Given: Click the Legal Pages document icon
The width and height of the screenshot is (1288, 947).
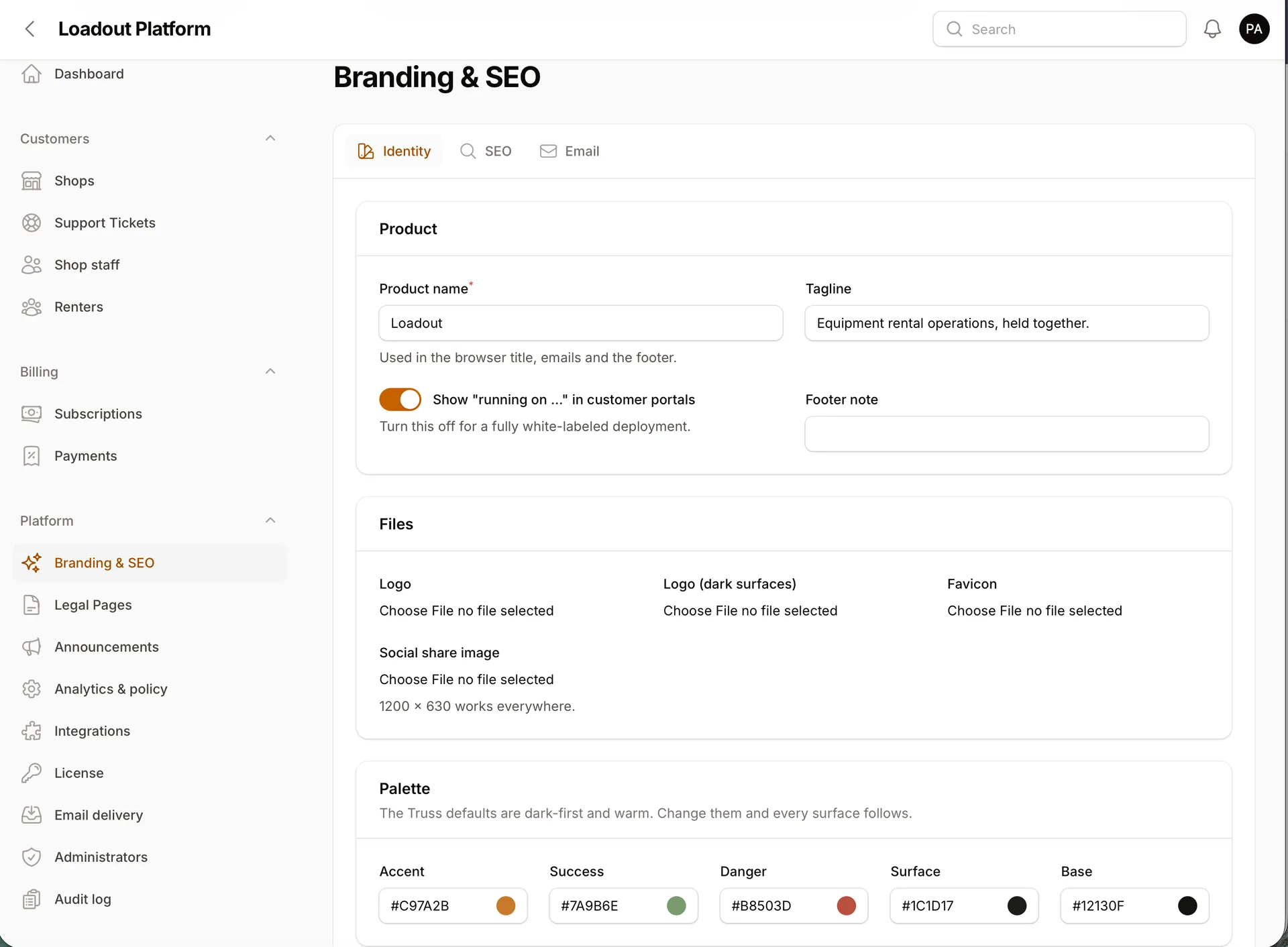Looking at the screenshot, I should point(32,605).
